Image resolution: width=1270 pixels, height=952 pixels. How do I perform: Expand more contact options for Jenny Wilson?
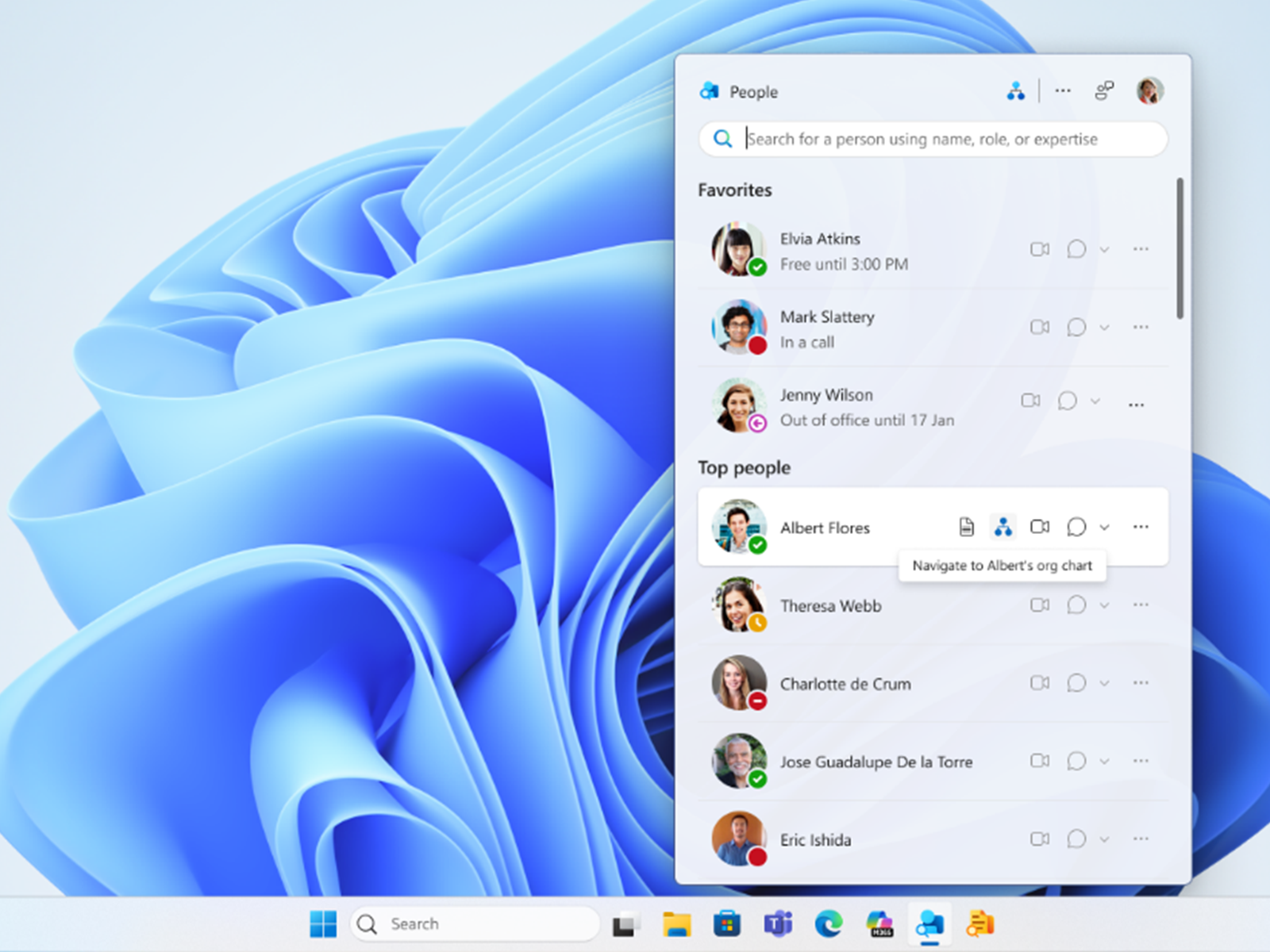click(x=1135, y=403)
